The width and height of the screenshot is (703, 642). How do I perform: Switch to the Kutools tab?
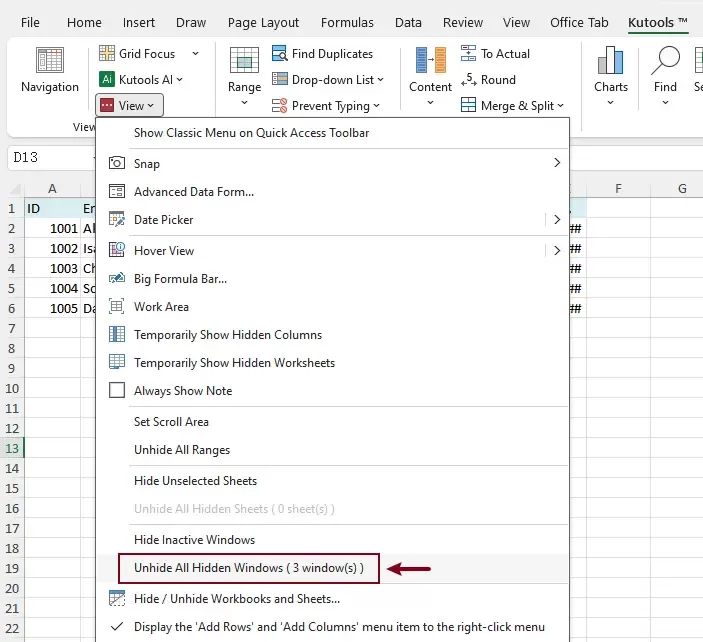point(658,22)
